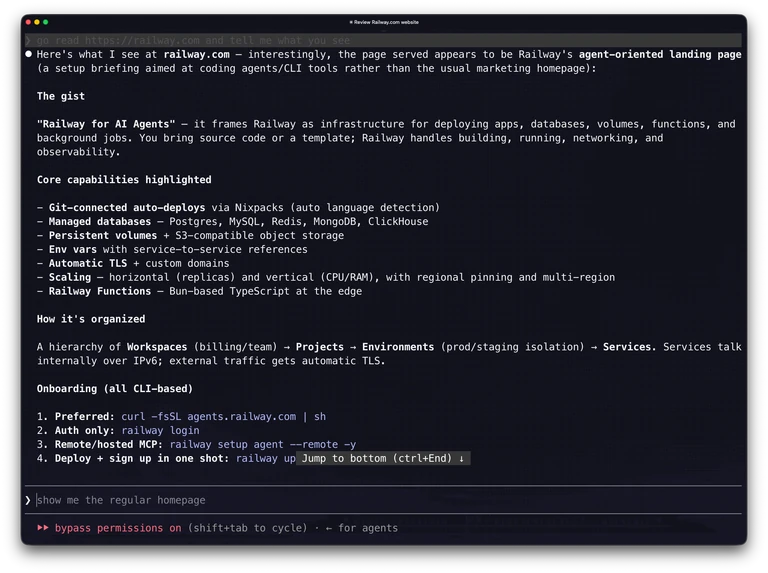The width and height of the screenshot is (768, 573).
Task: Click the 'Workspaces' bold term
Action: (157, 347)
